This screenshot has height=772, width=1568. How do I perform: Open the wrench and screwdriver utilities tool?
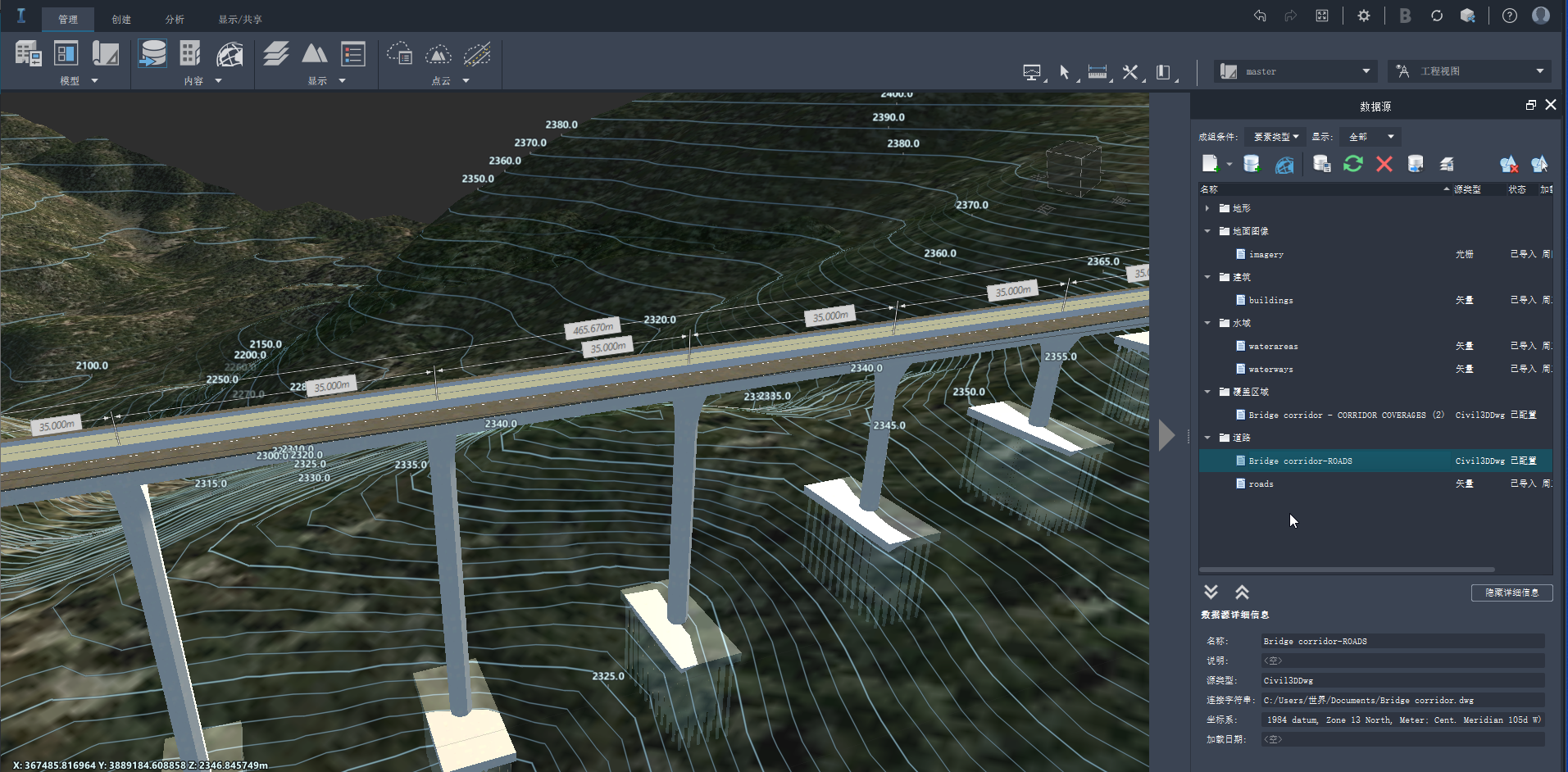pos(1130,72)
